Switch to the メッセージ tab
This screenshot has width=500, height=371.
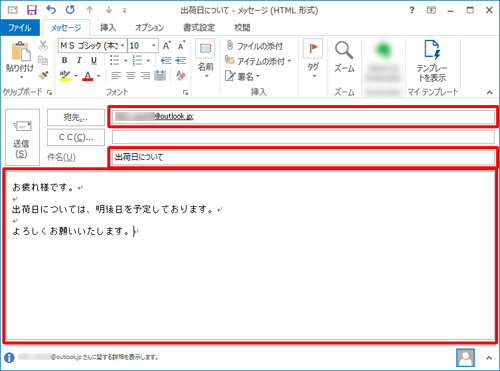tap(66, 27)
